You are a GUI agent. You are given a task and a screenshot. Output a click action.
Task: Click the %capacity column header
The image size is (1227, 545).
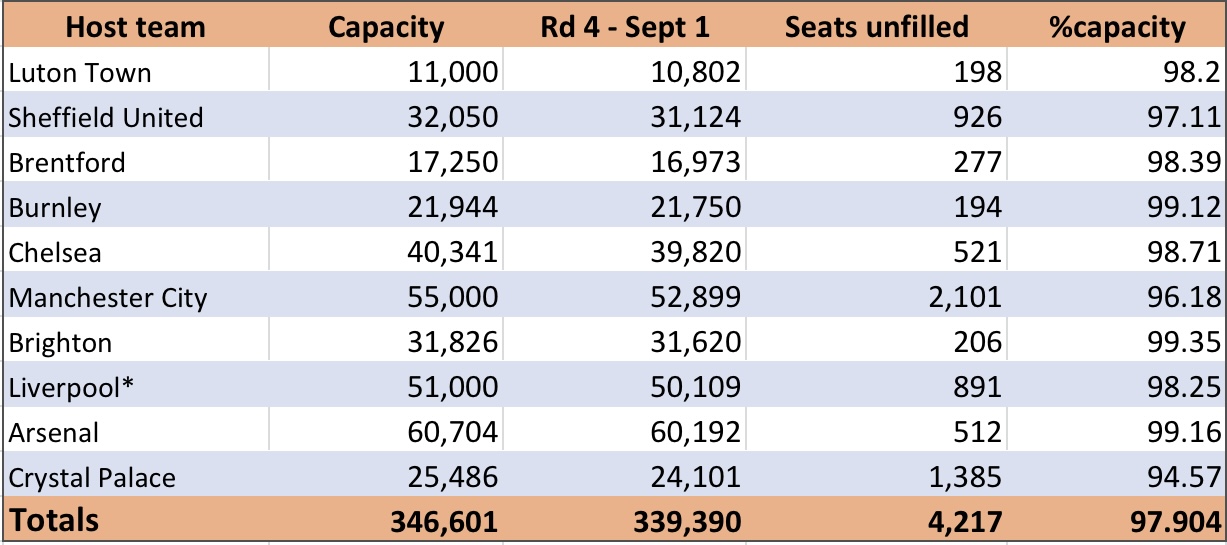point(1116,26)
